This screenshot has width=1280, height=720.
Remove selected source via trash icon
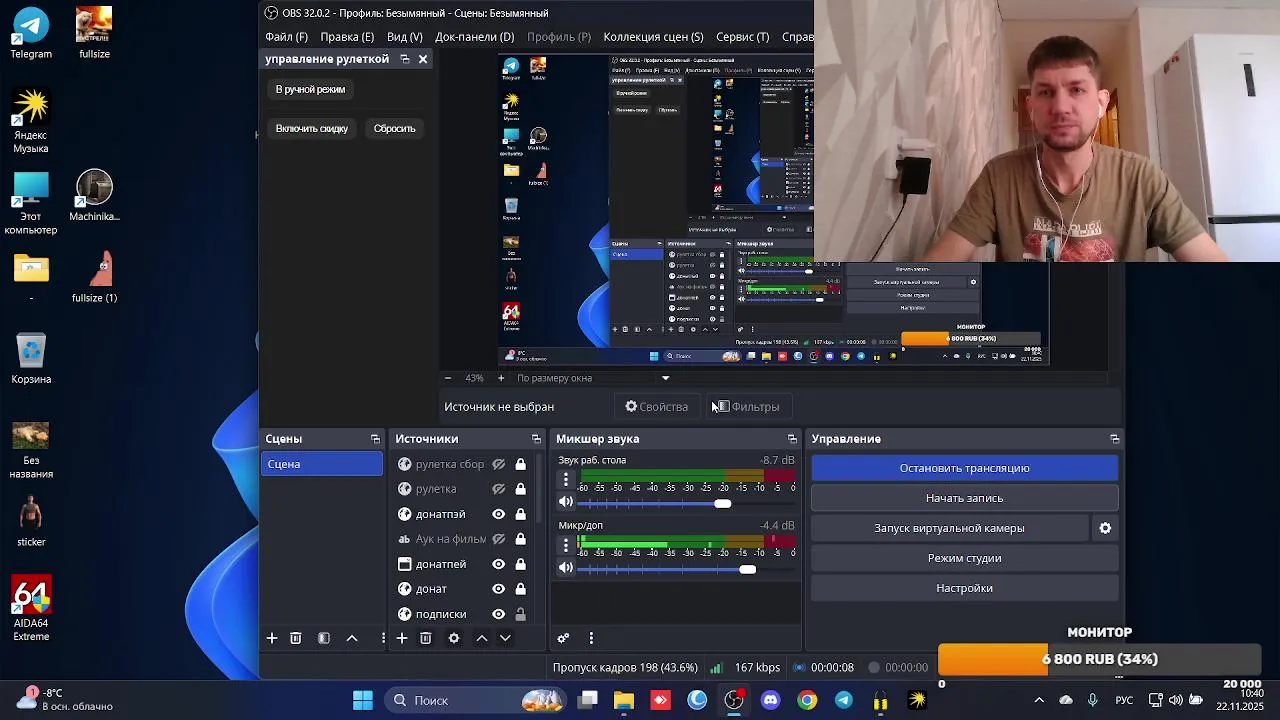click(x=426, y=638)
